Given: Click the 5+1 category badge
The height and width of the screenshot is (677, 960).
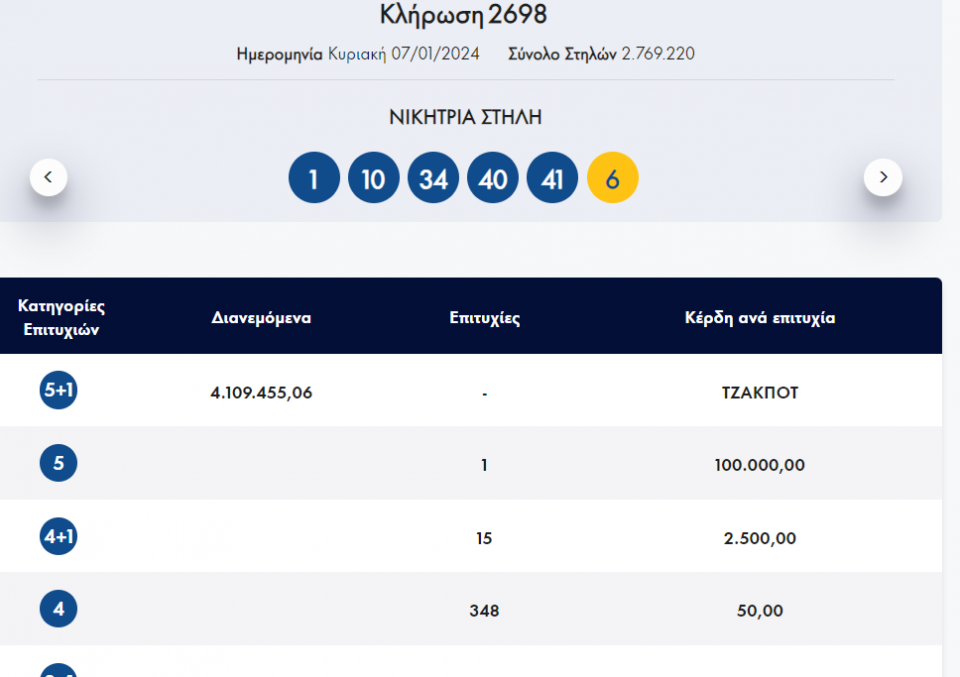Looking at the screenshot, I should [x=58, y=390].
